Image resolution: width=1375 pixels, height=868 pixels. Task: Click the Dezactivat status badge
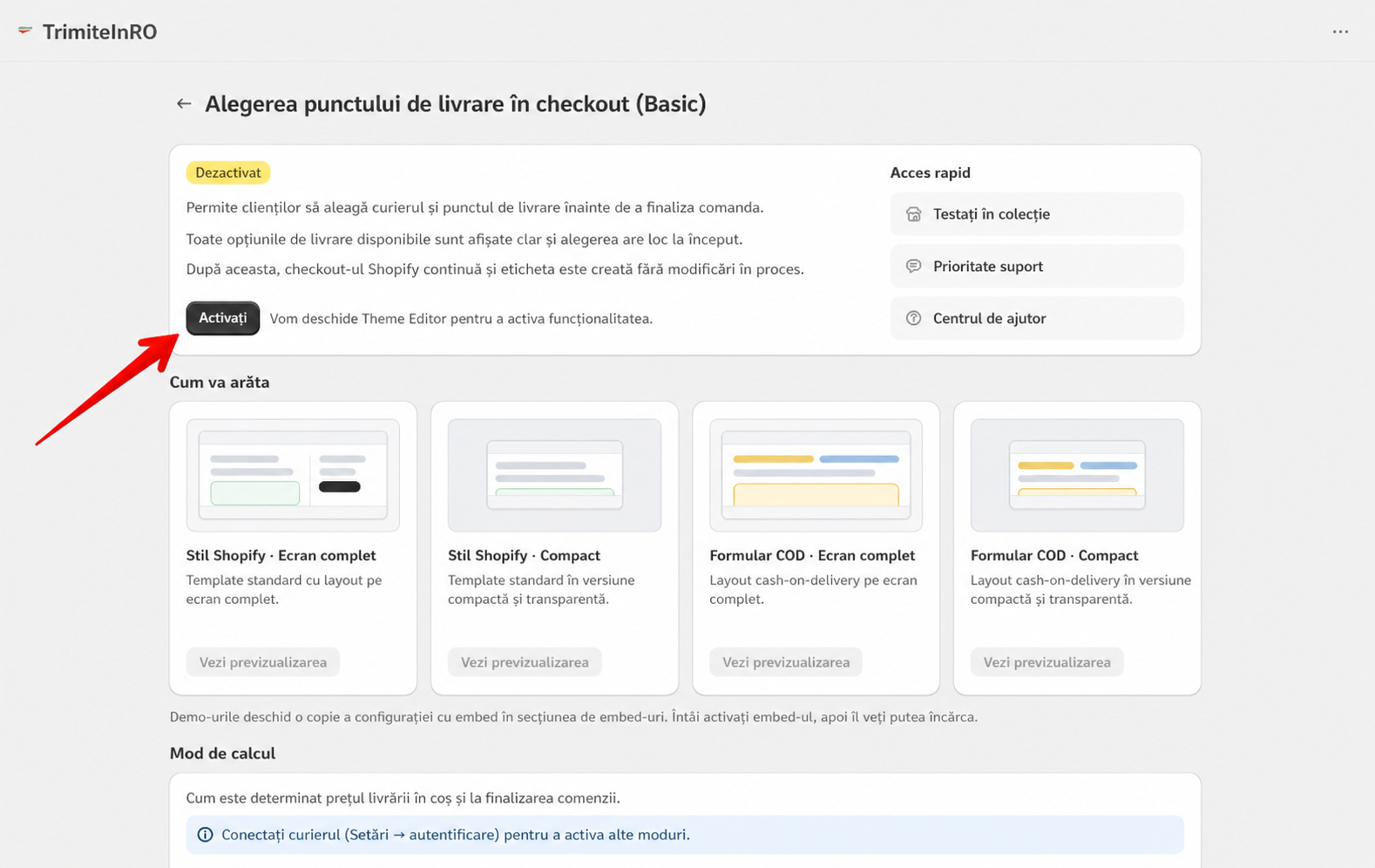click(x=228, y=173)
